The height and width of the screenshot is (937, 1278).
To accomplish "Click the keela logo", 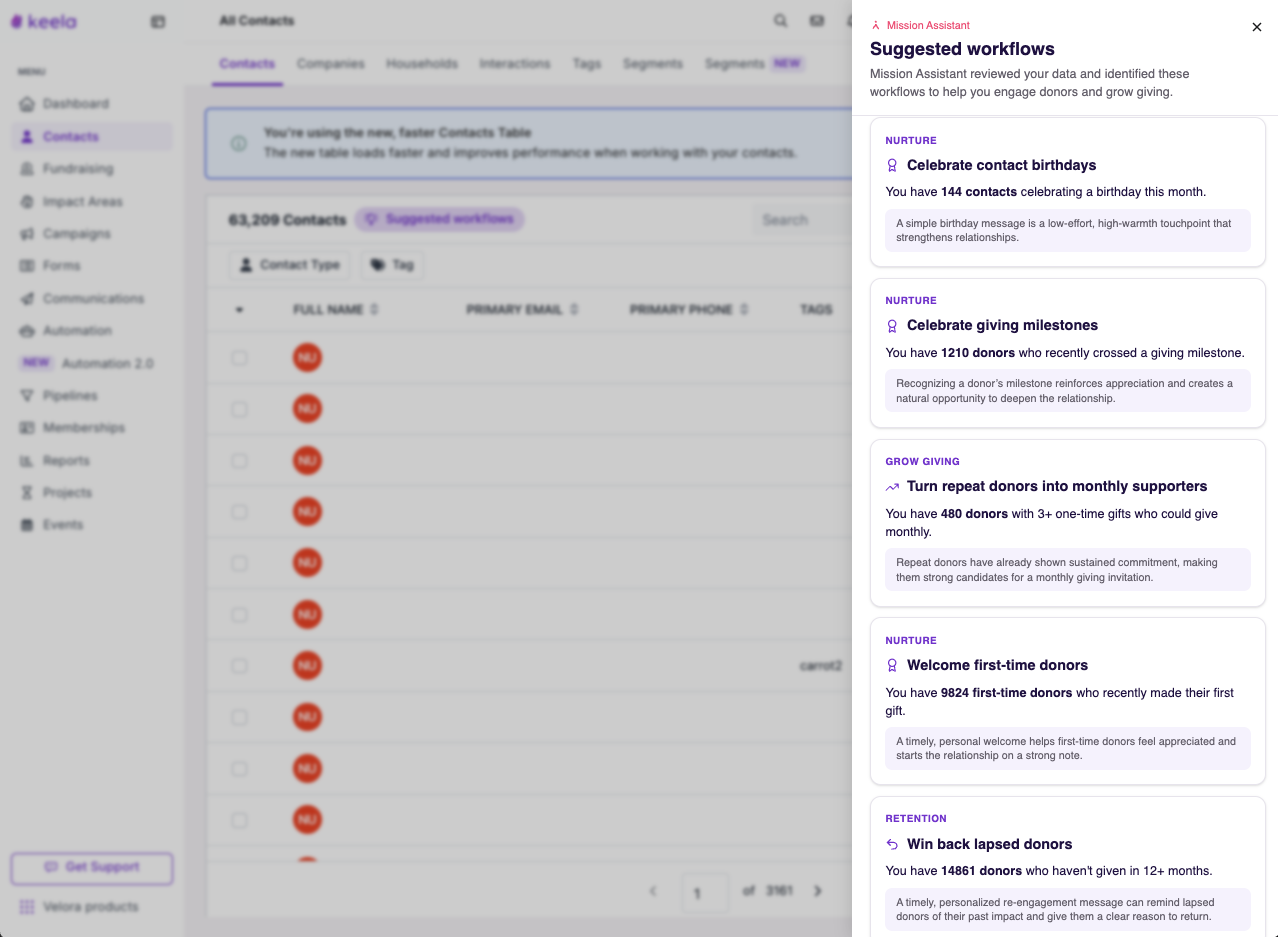I will coord(44,21).
